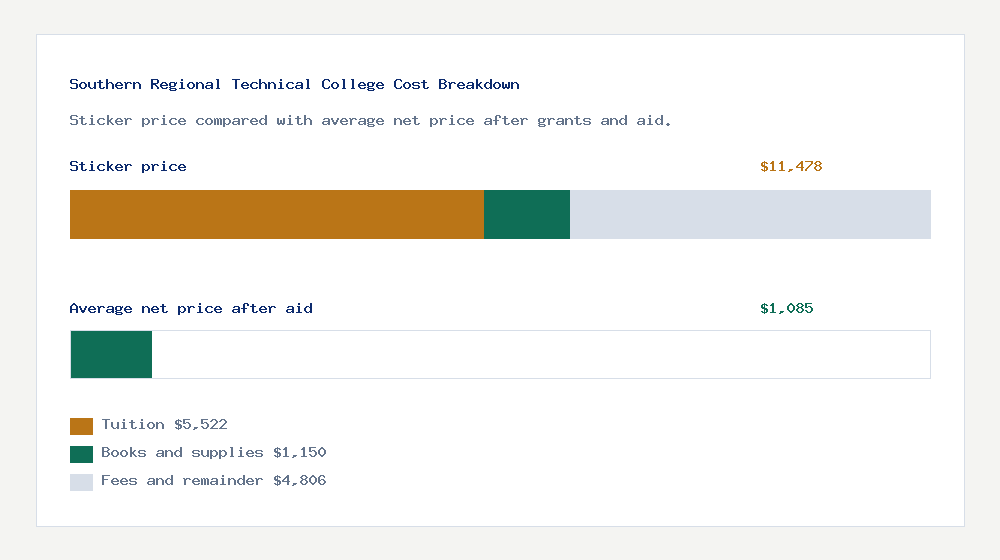Image resolution: width=1000 pixels, height=560 pixels.
Task: Click the $1,085 net price value
Action: click(786, 309)
